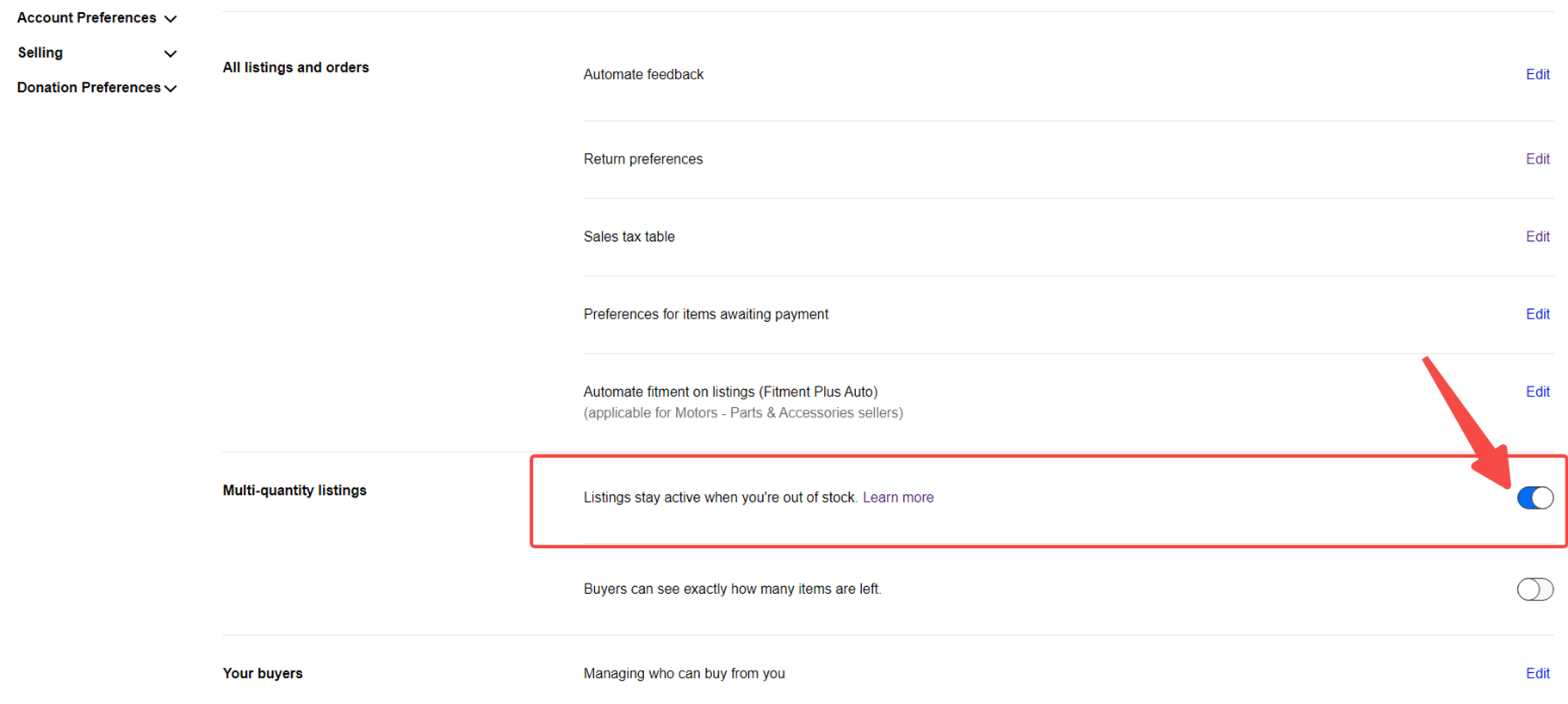
Task: Click the Sales tax table row label
Action: pos(629,237)
